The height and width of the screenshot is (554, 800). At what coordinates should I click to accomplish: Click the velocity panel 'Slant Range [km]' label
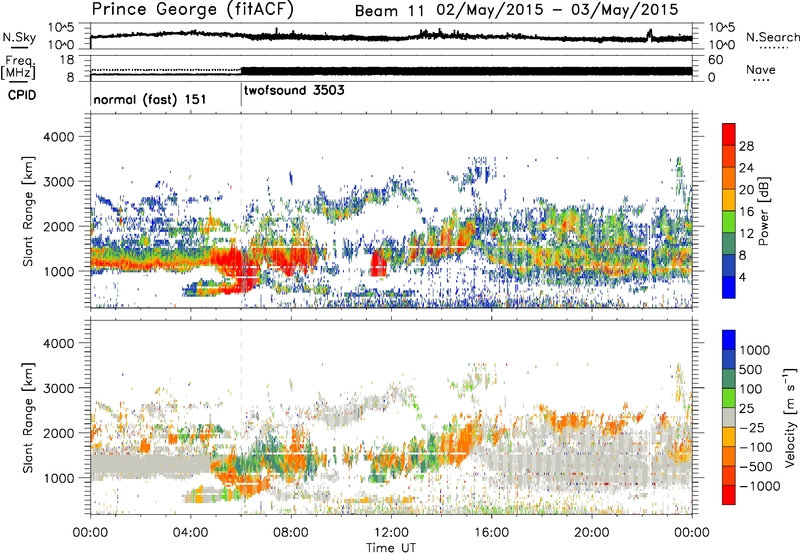pyautogui.click(x=28, y=417)
